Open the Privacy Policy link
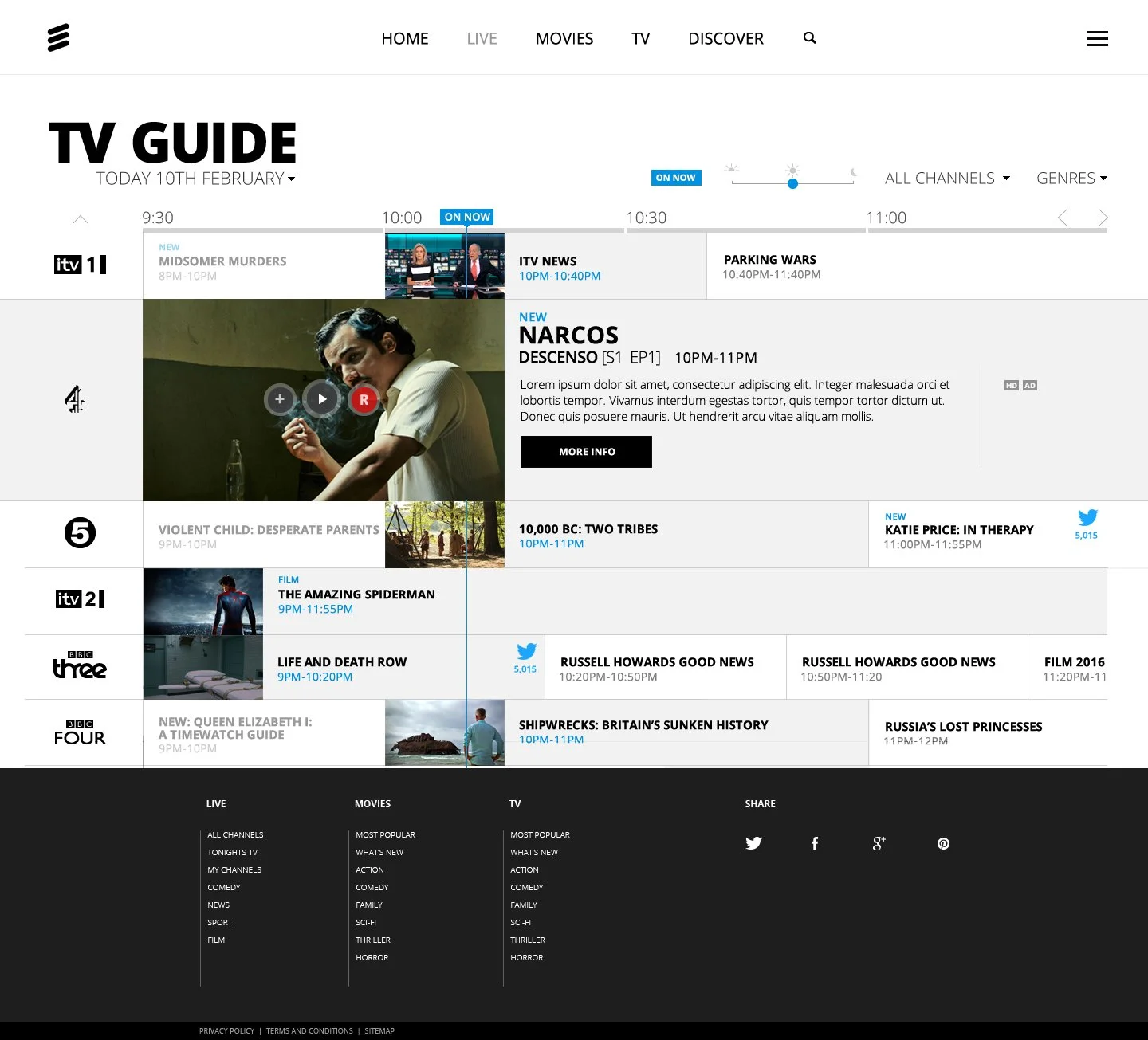The width and height of the screenshot is (1148, 1040). tap(226, 1030)
